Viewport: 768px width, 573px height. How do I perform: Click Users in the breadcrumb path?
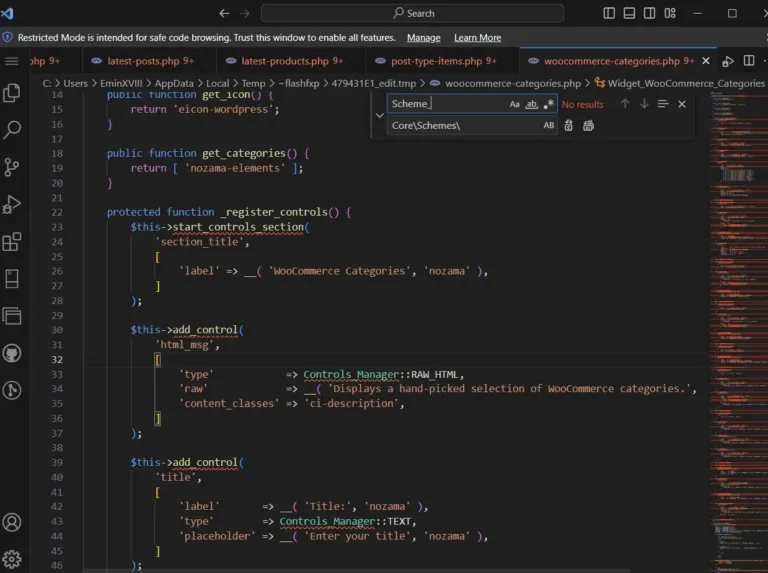(x=75, y=83)
